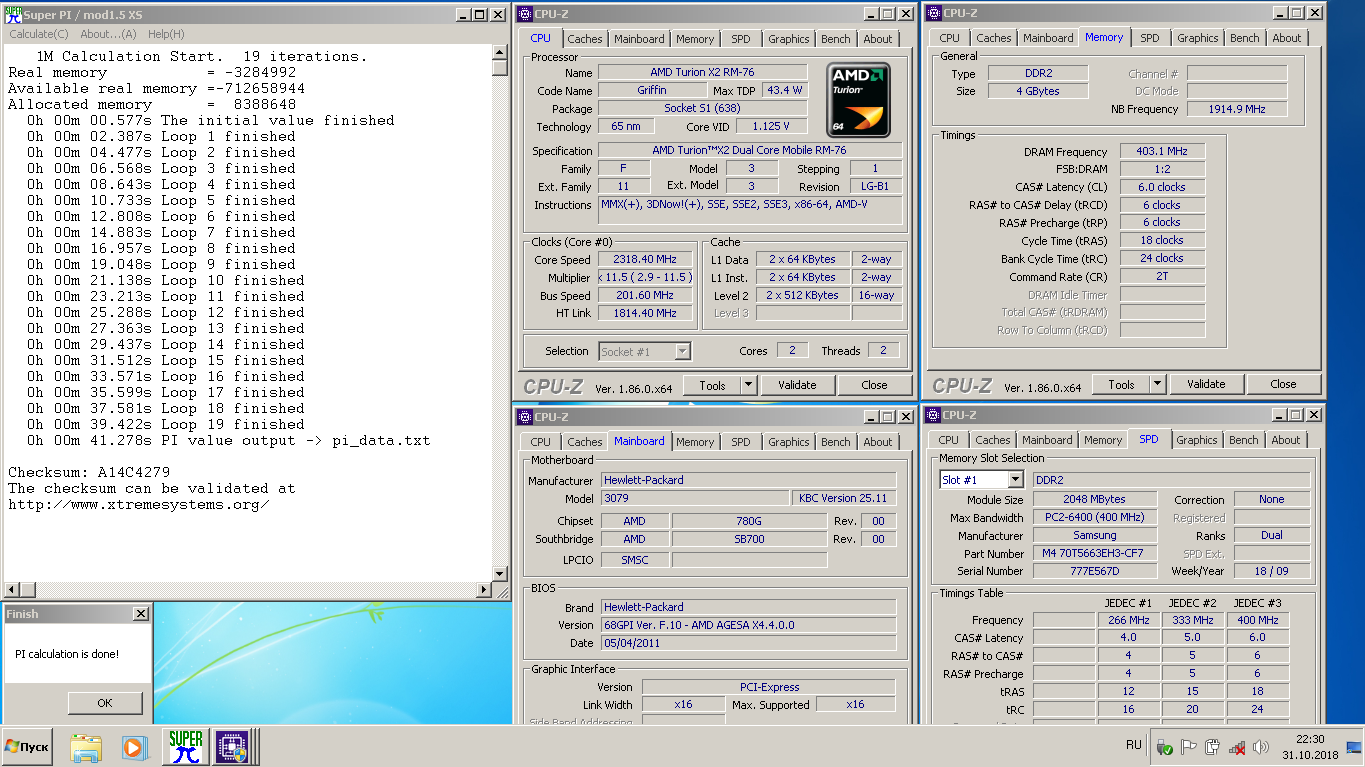Click the scroll-left arrow in the Super PI window
The image size is (1365, 767).
[11, 589]
